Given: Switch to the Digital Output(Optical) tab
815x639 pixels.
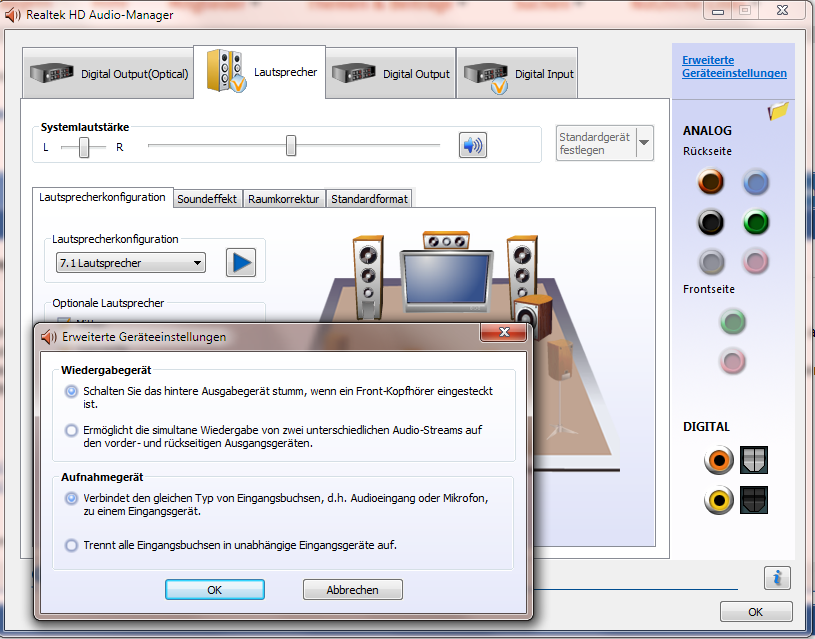Looking at the screenshot, I should pos(109,73).
